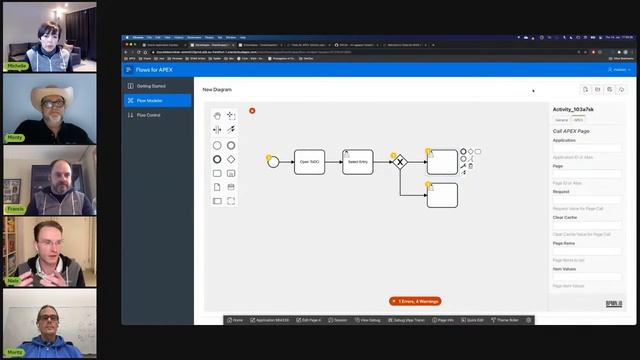
Task: Open Flow Modeler in sidebar
Action: coord(158,100)
